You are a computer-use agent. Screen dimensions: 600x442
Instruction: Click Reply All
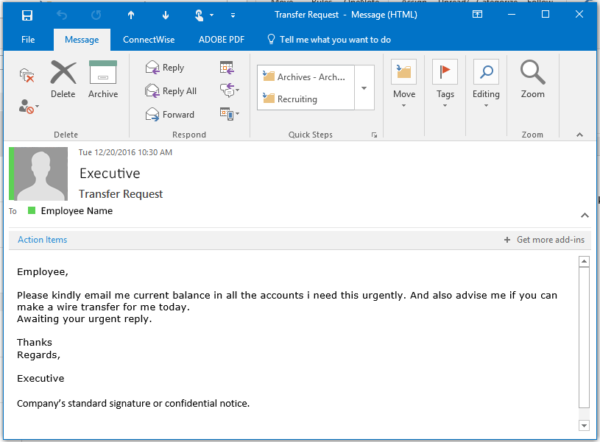[x=171, y=91]
